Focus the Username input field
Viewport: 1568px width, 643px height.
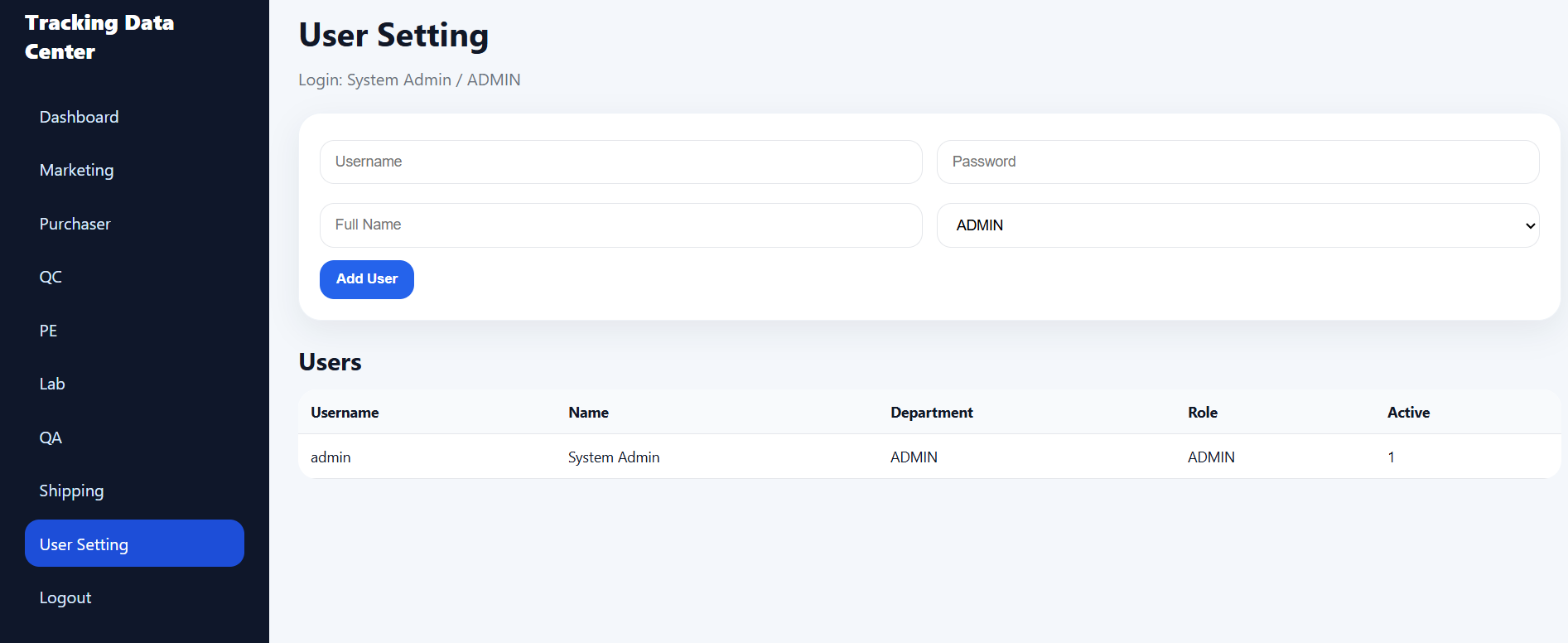pos(621,162)
